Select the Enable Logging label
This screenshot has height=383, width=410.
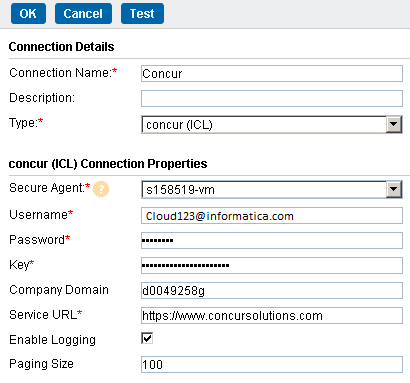(x=52, y=340)
